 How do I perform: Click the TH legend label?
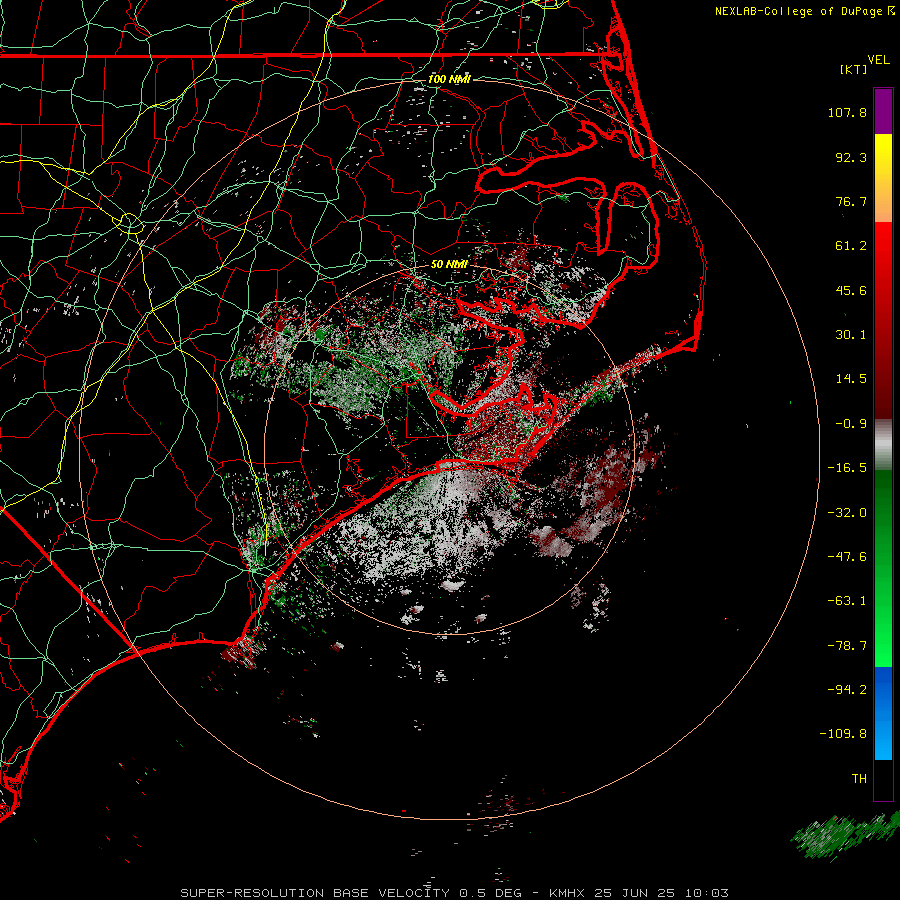[859, 779]
